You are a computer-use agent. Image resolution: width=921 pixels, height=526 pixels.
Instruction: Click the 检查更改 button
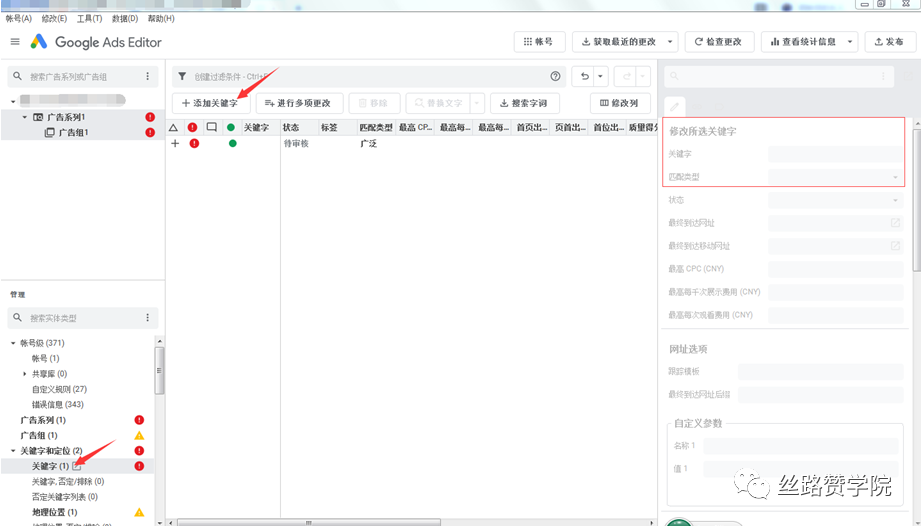pyautogui.click(x=719, y=42)
